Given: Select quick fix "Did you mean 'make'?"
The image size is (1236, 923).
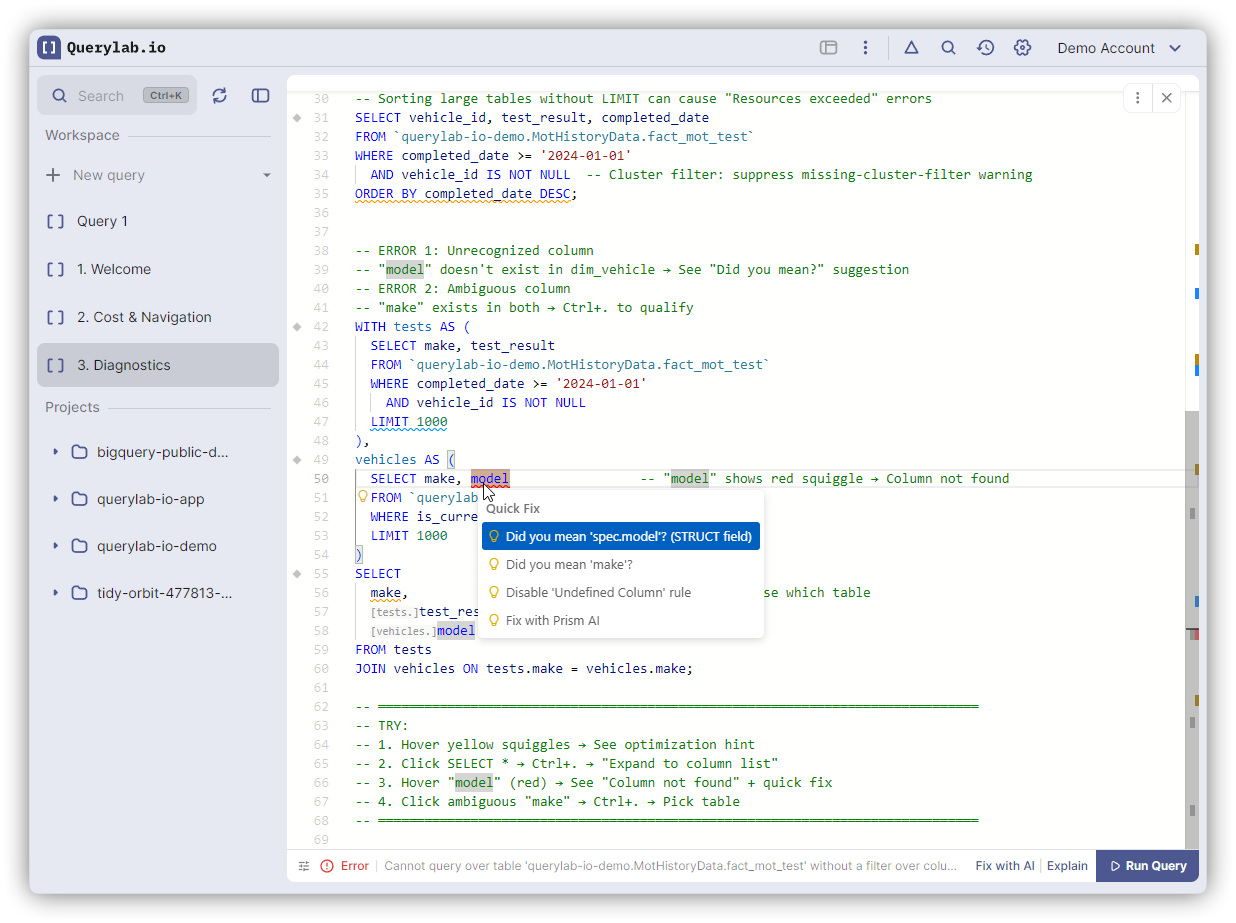Looking at the screenshot, I should click(568, 565).
